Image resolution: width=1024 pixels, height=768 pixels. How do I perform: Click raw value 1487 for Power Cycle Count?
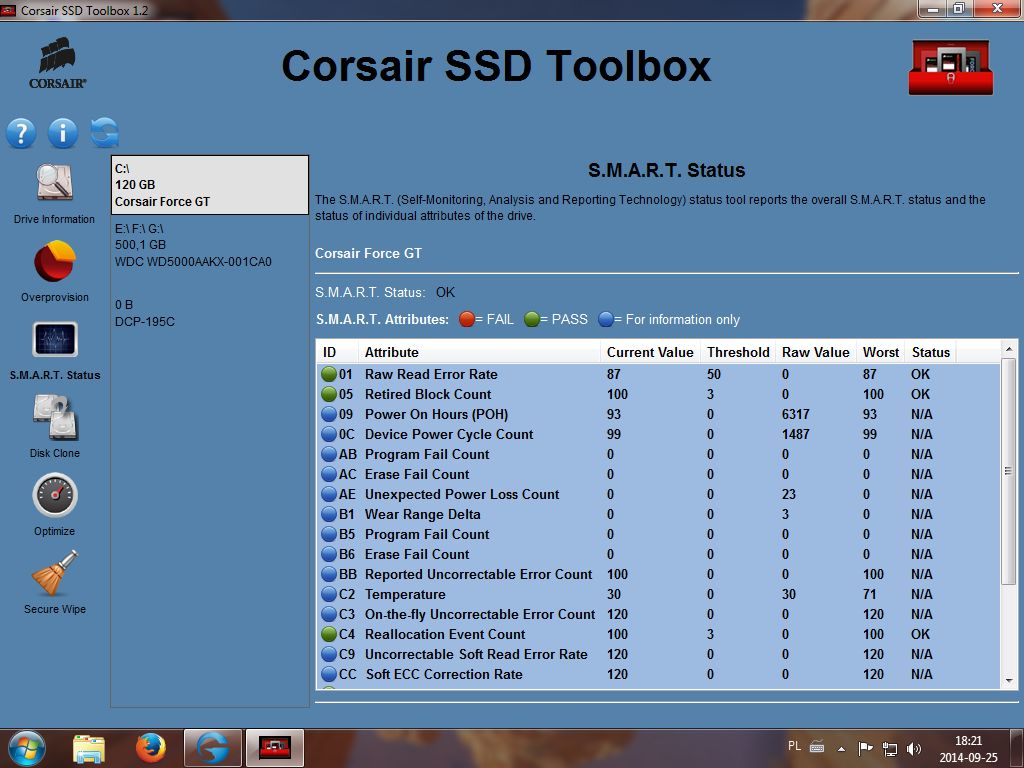[x=795, y=434]
